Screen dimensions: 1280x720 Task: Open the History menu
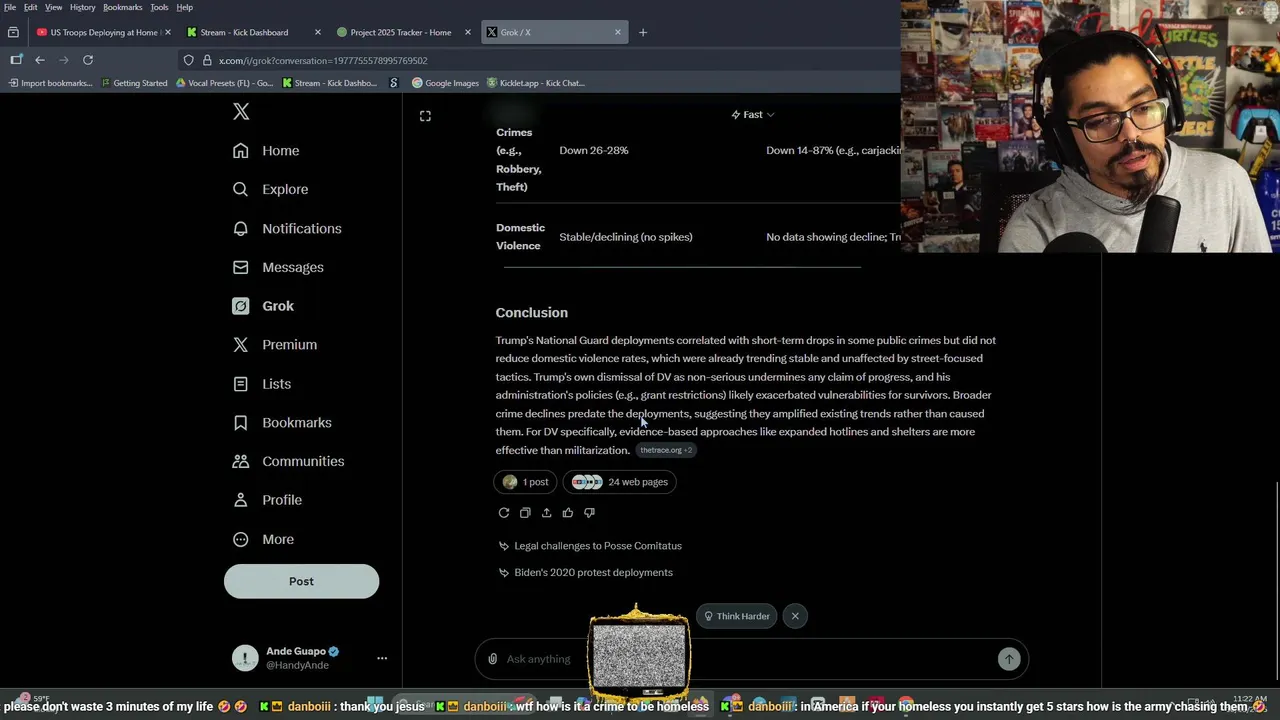pos(82,7)
